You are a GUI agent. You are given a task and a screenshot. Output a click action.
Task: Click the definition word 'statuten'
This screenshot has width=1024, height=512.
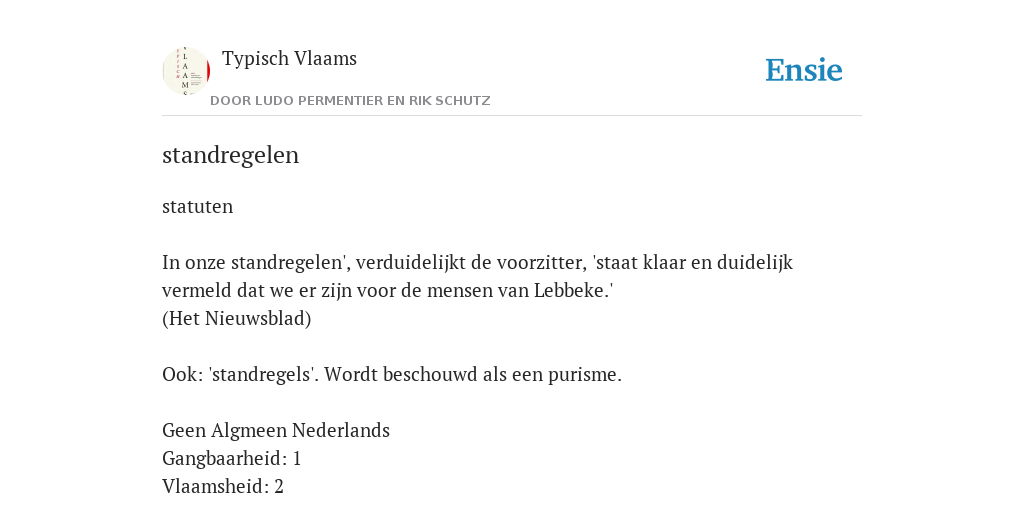(197, 206)
